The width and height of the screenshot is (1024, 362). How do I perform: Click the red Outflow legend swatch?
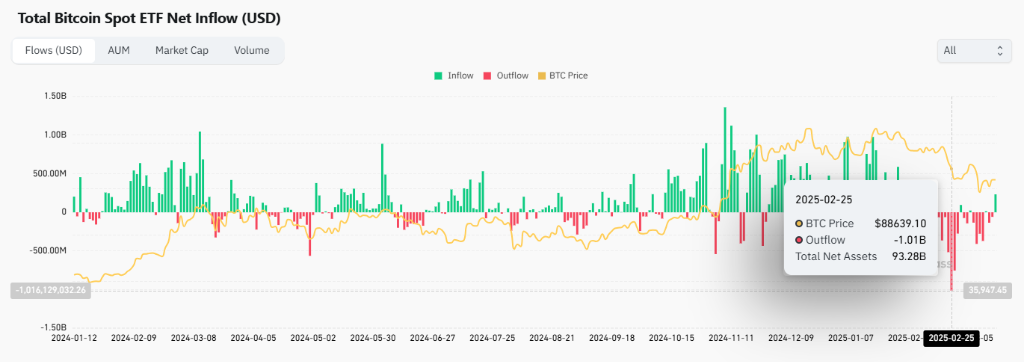click(487, 76)
